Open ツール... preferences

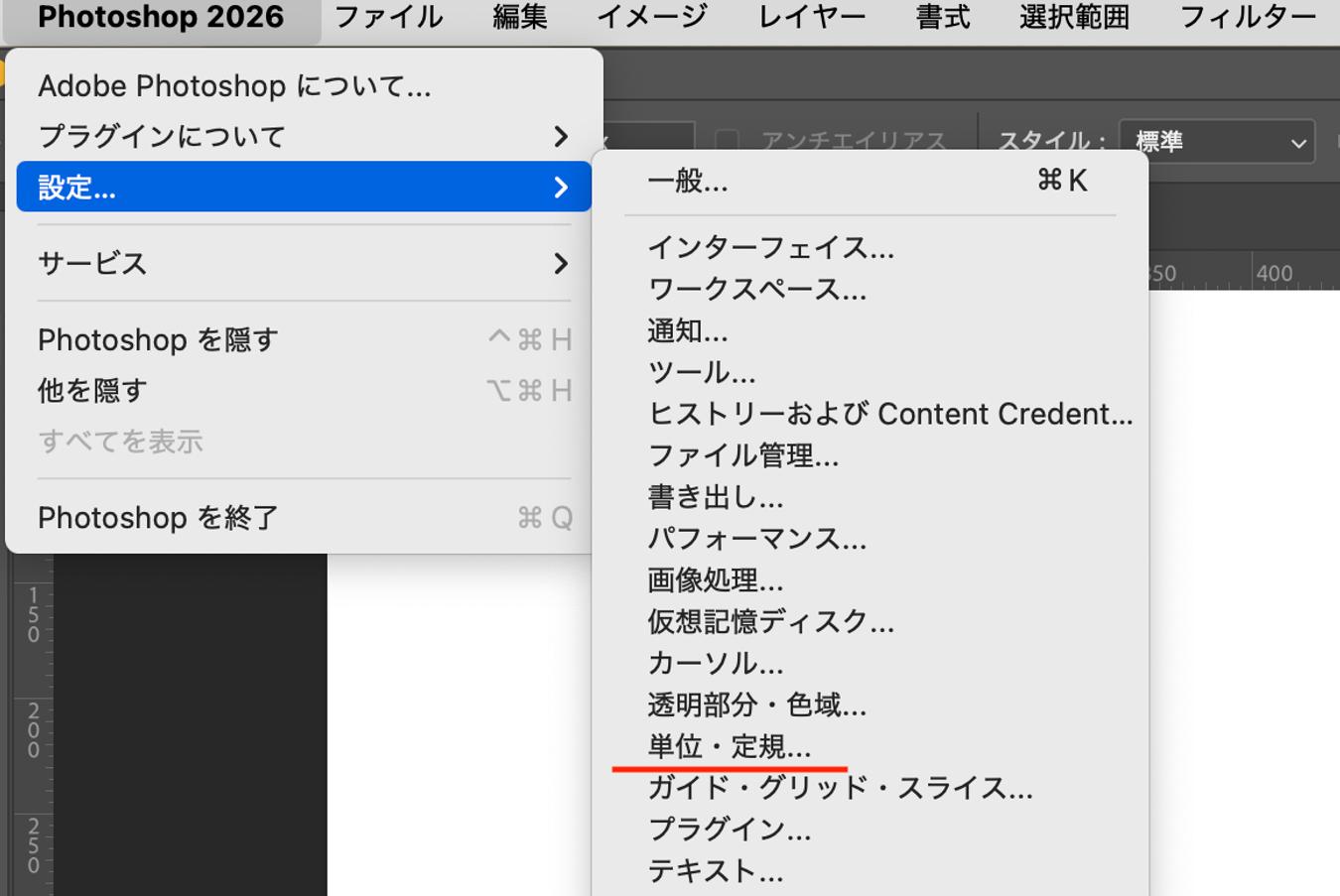(x=870, y=372)
